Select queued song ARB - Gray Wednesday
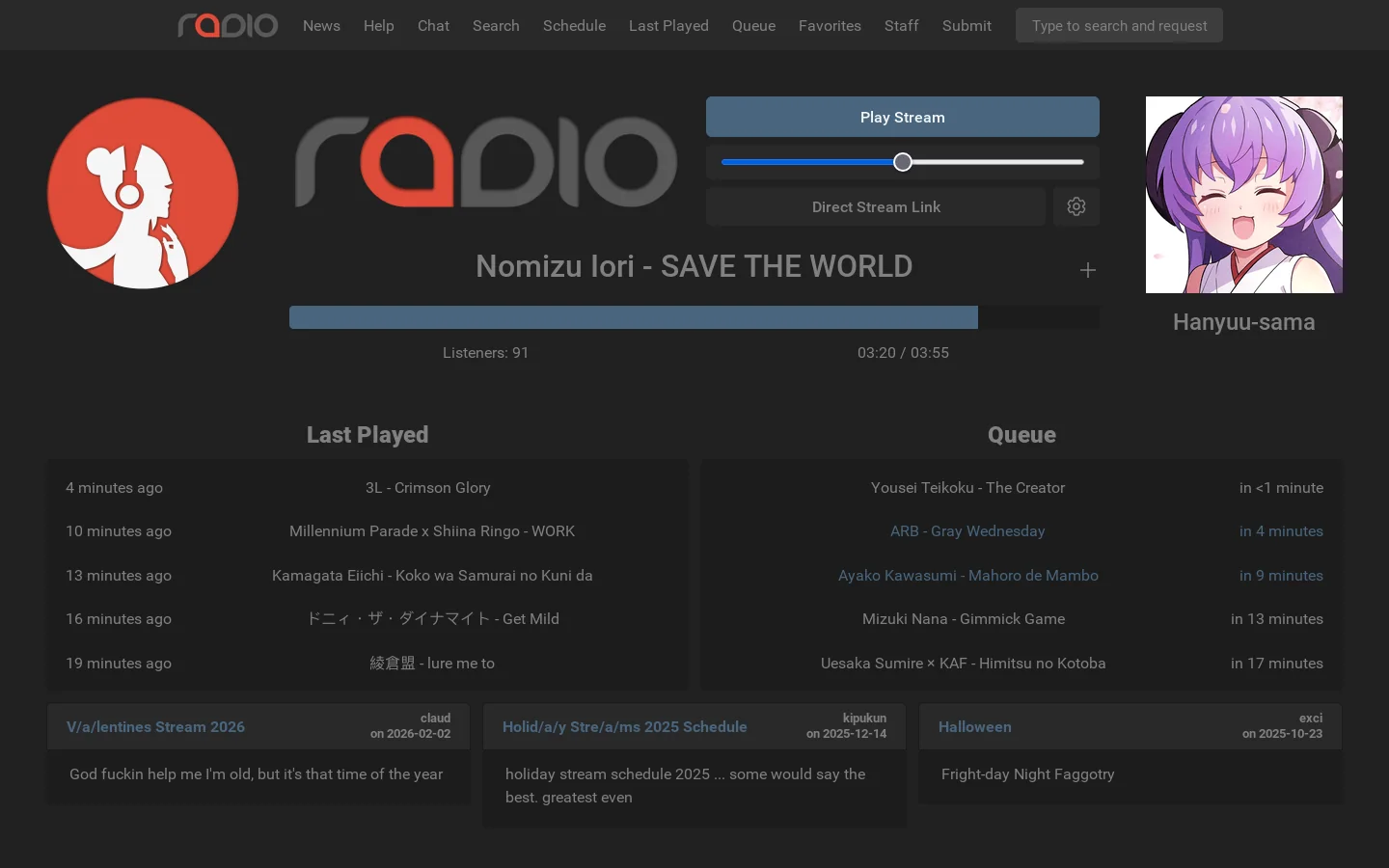This screenshot has height=868, width=1389. [967, 531]
